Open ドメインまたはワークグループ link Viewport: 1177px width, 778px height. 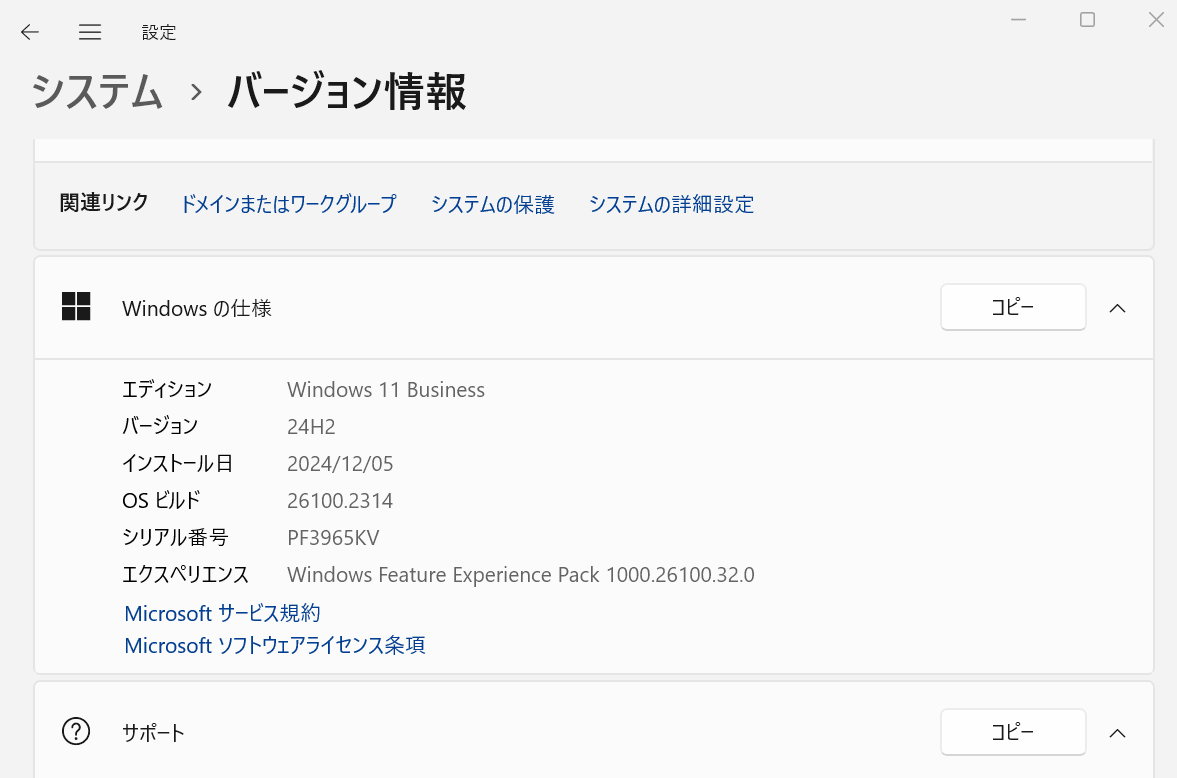tap(288, 204)
